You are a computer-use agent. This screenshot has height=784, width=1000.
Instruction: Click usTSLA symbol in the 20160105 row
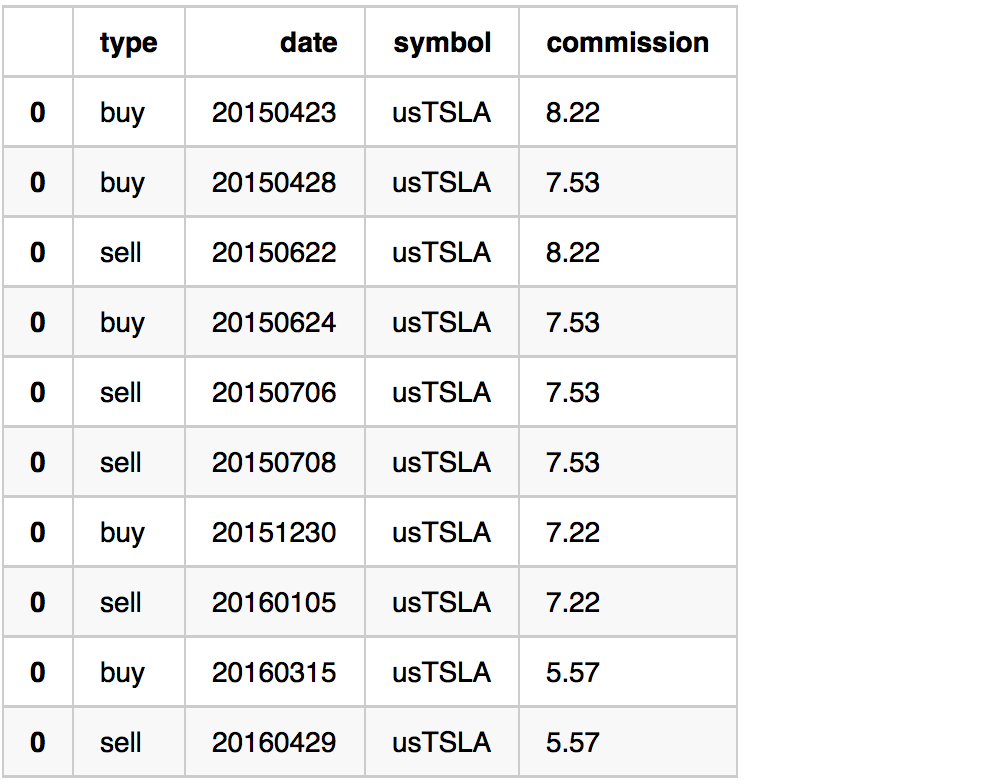click(441, 603)
